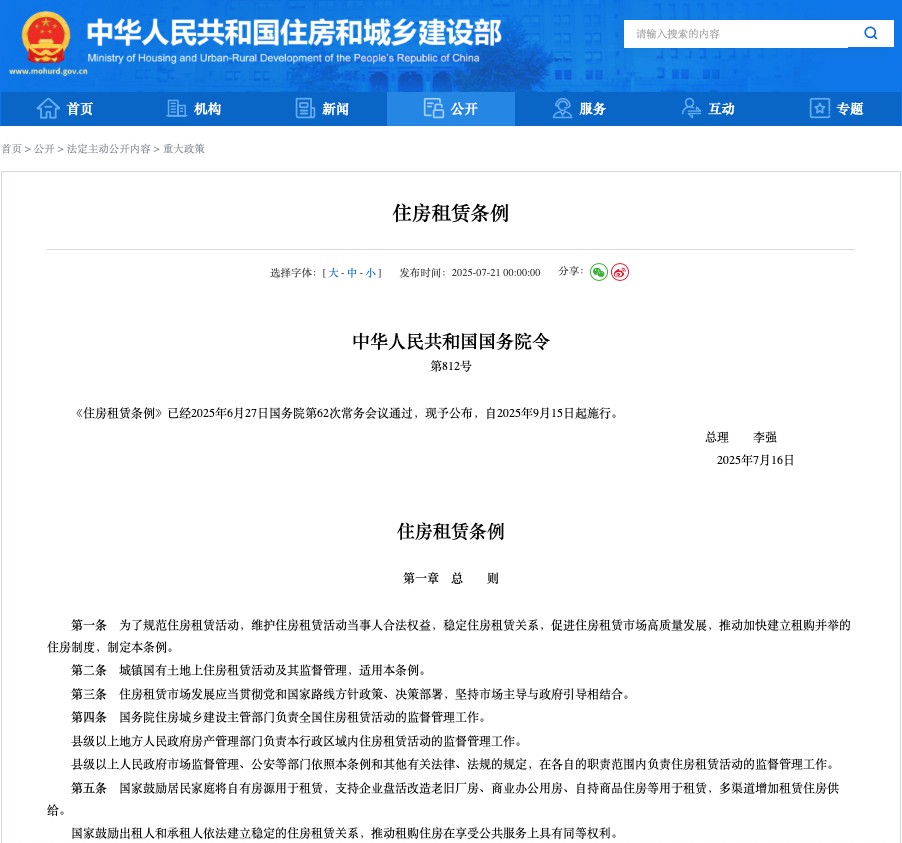Open the 机构 navigation tab
Image resolution: width=902 pixels, height=843 pixels.
click(193, 108)
